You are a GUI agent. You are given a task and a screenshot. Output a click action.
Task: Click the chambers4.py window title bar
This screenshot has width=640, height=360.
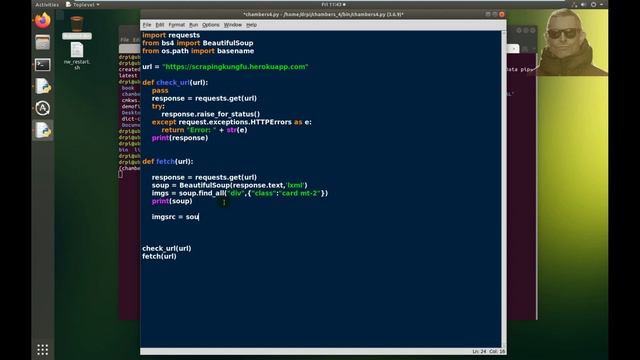[x=323, y=14]
